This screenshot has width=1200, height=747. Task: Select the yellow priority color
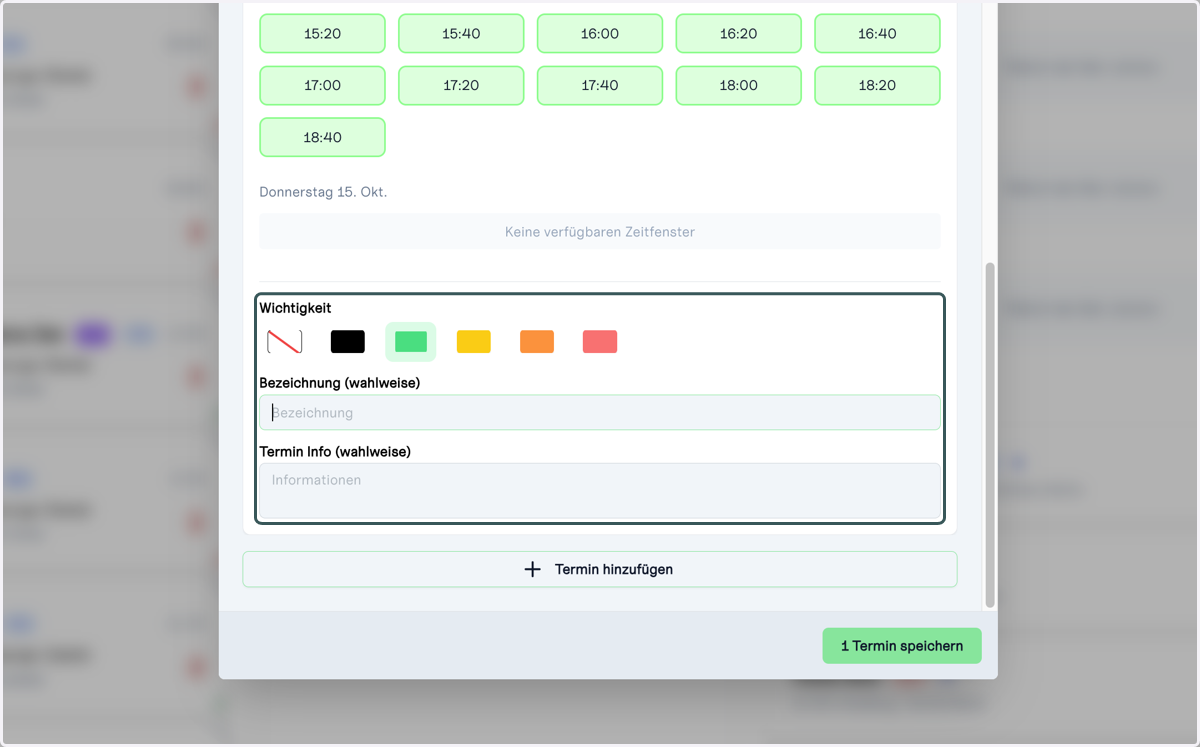click(x=474, y=342)
